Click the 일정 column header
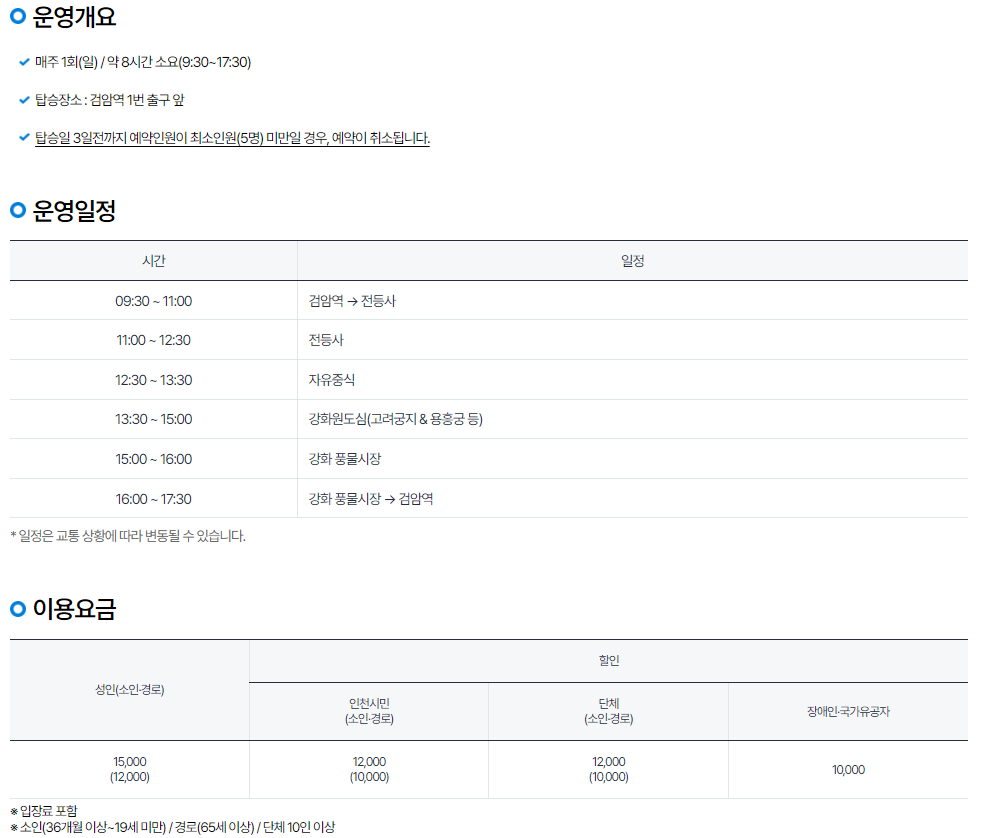This screenshot has width=982, height=838. (633, 261)
